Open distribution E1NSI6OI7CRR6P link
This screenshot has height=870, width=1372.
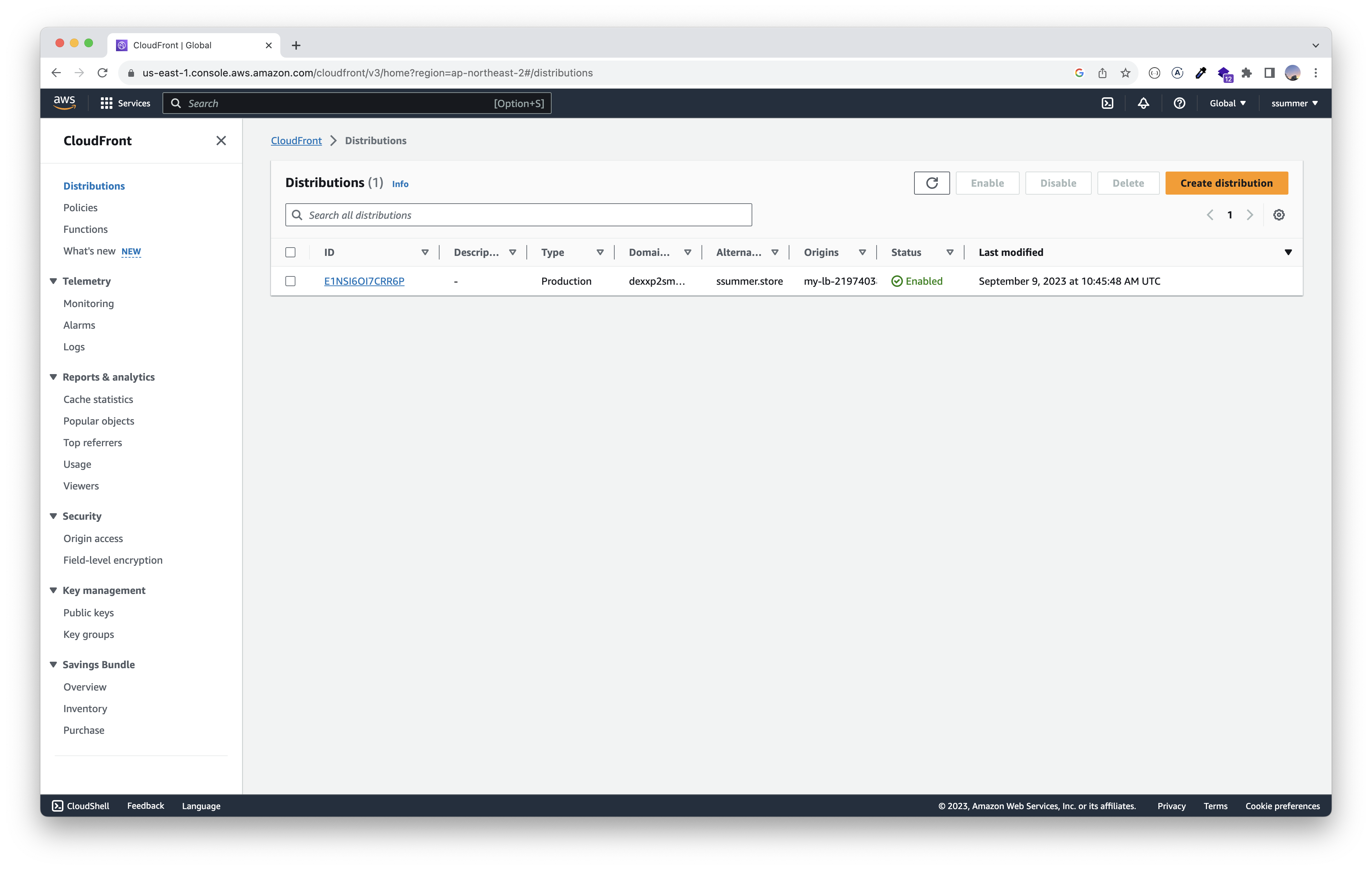click(x=364, y=281)
